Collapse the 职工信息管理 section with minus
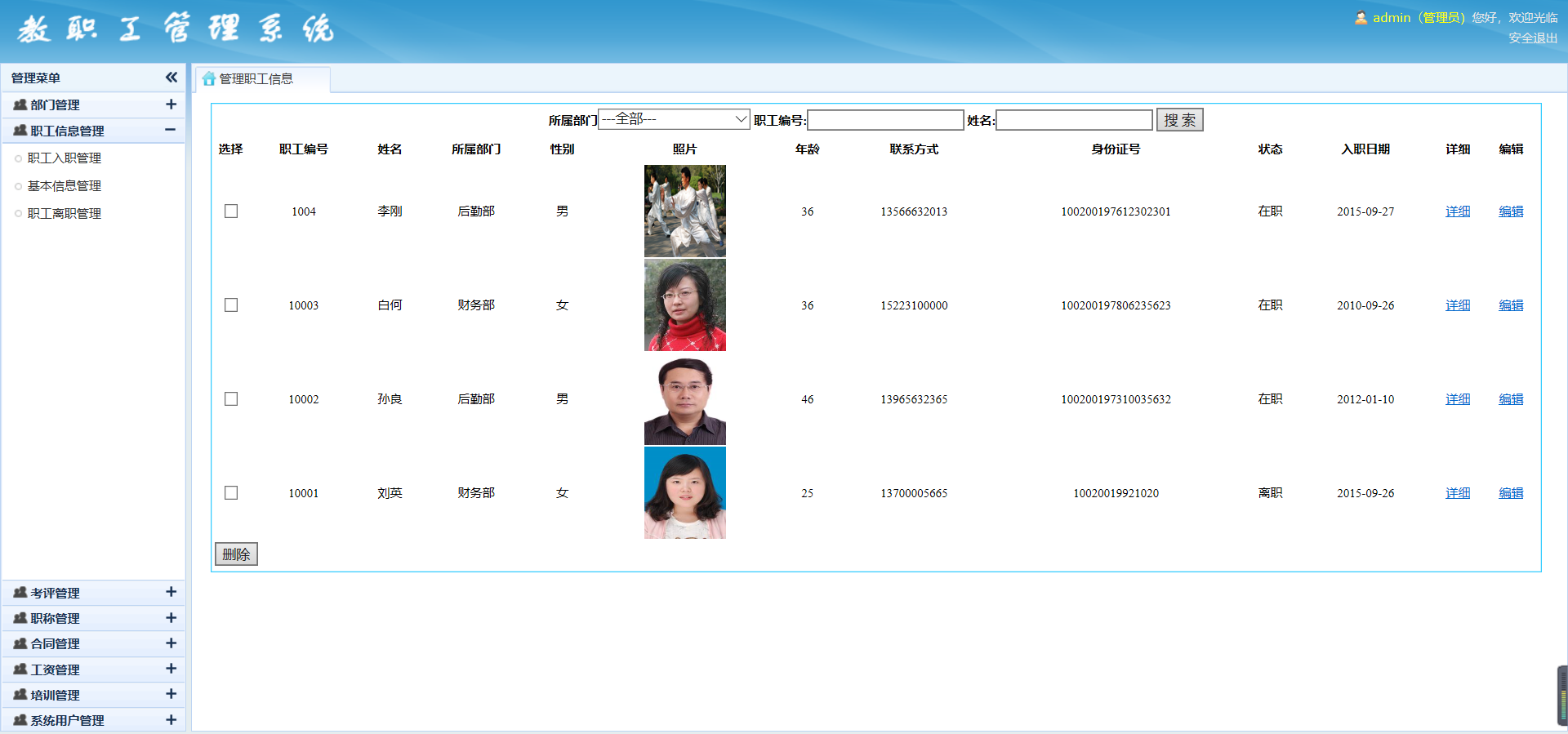This screenshot has width=1568, height=734. coord(170,130)
